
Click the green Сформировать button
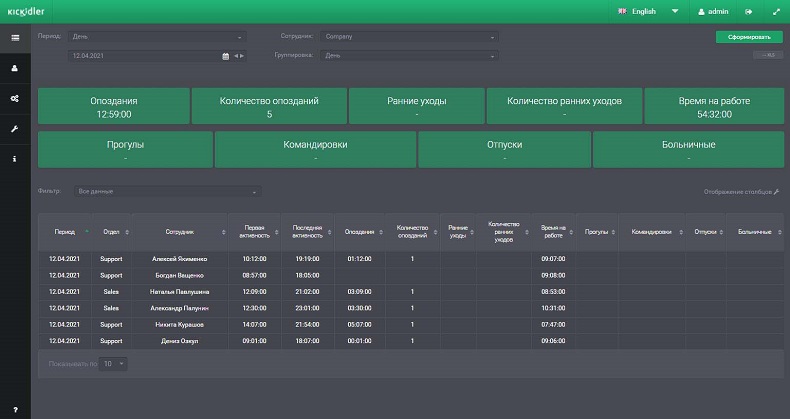pyautogui.click(x=749, y=37)
